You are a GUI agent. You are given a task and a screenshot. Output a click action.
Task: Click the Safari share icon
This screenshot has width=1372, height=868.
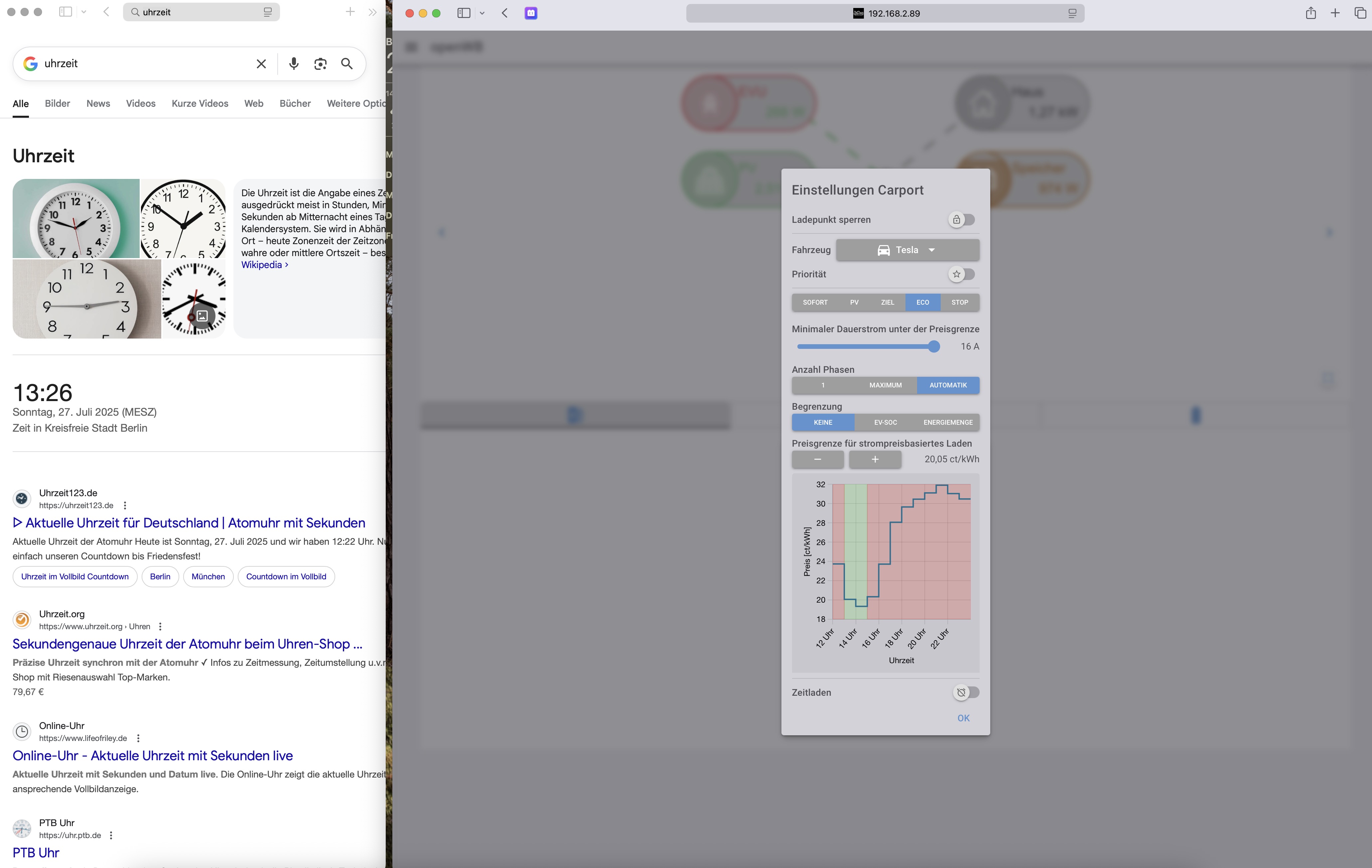pyautogui.click(x=1310, y=13)
